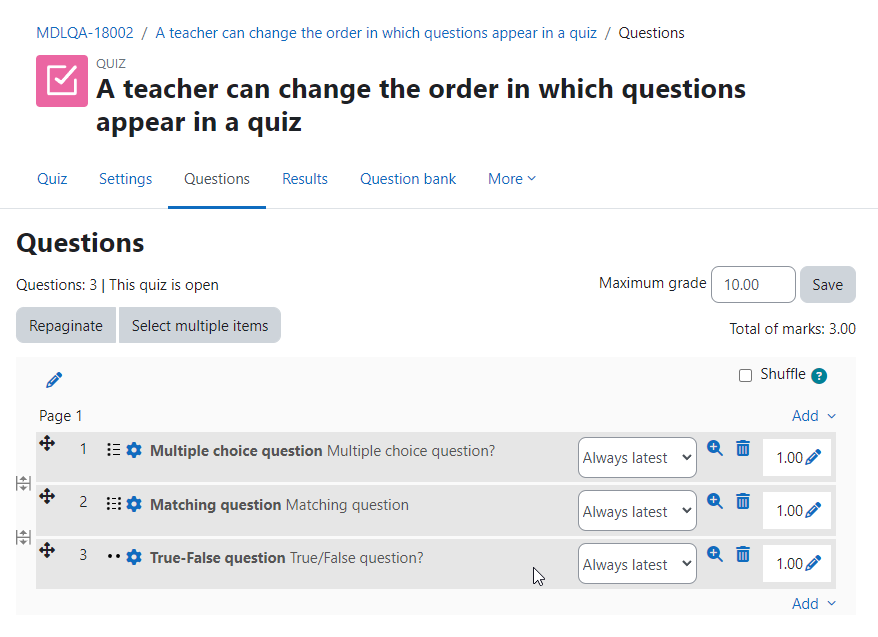Click the Maximum grade input field
Image resolution: width=878 pixels, height=637 pixels.
point(753,284)
